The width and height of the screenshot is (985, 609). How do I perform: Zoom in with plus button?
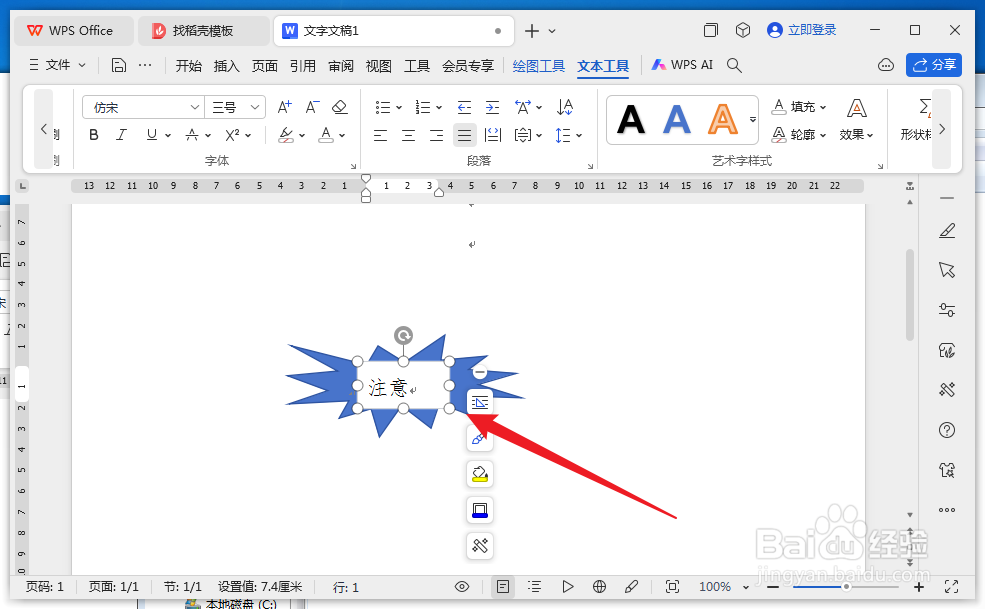pyautogui.click(x=918, y=587)
